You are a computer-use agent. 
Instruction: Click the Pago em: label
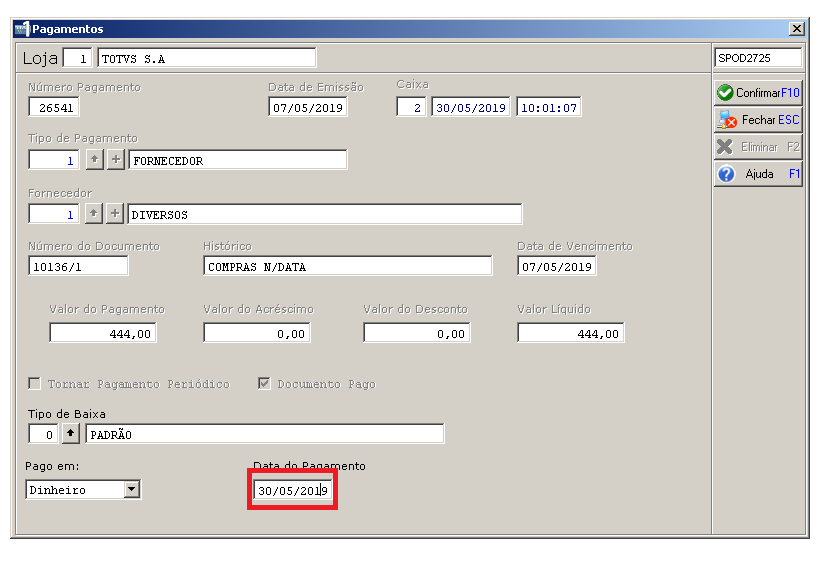click(52, 466)
